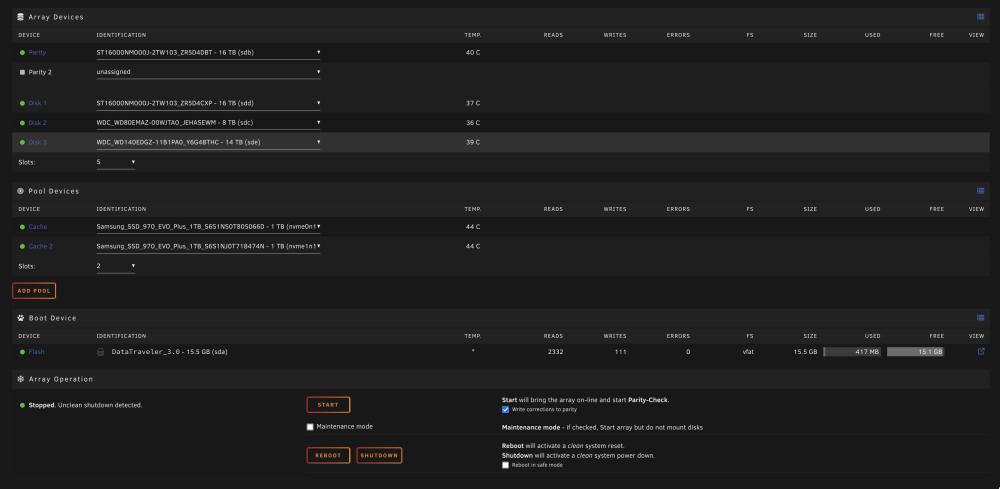The height and width of the screenshot is (489, 1000).
Task: Click the Disk 2 temperature 36 C
Action: click(x=473, y=122)
